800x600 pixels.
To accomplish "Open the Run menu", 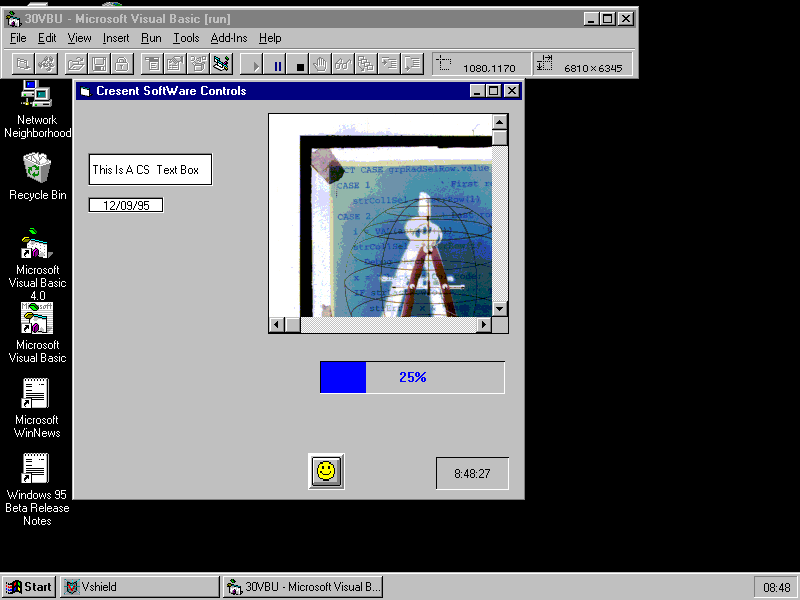I will coord(151,38).
